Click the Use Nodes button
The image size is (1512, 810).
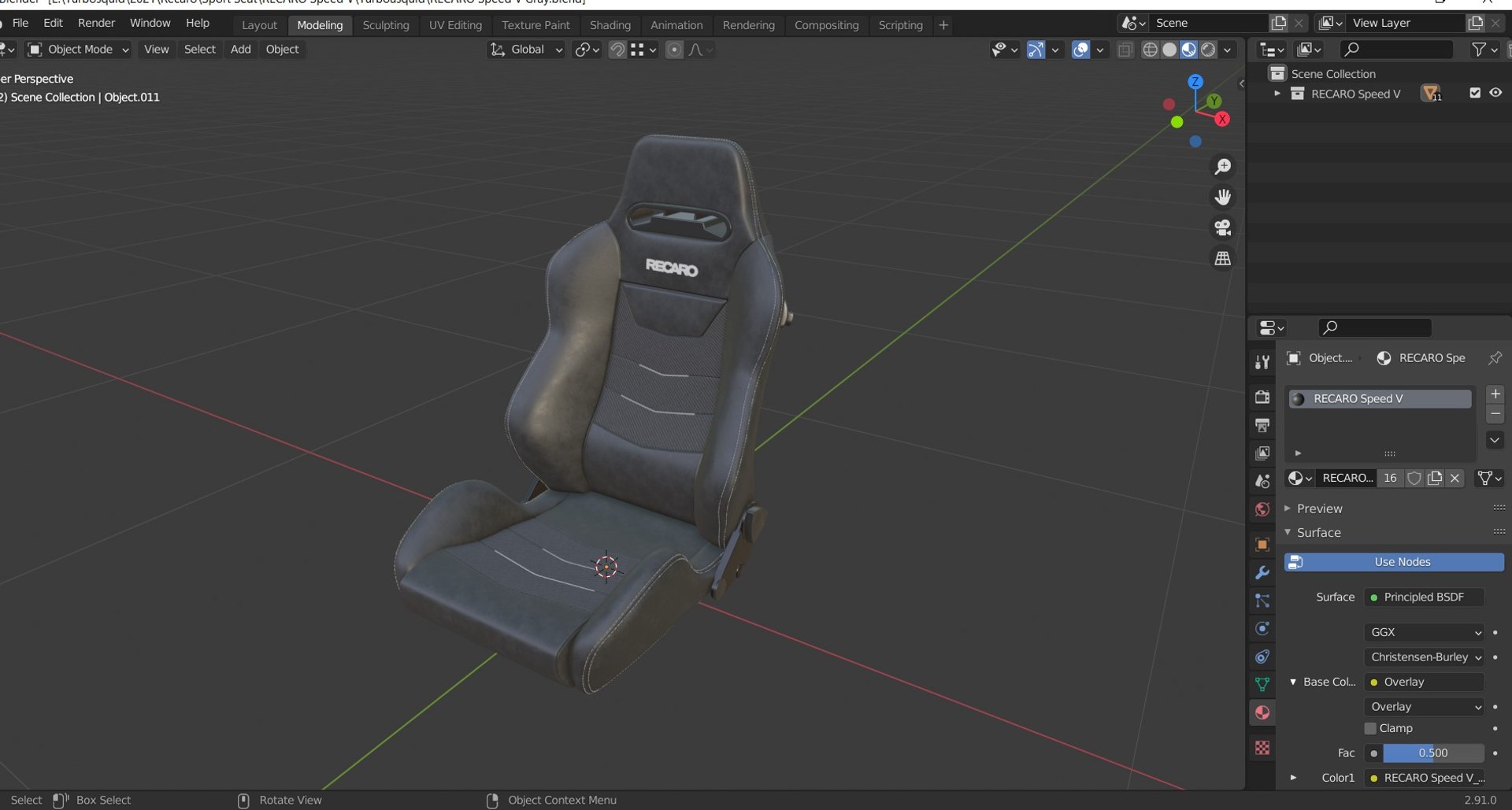pyautogui.click(x=1394, y=562)
